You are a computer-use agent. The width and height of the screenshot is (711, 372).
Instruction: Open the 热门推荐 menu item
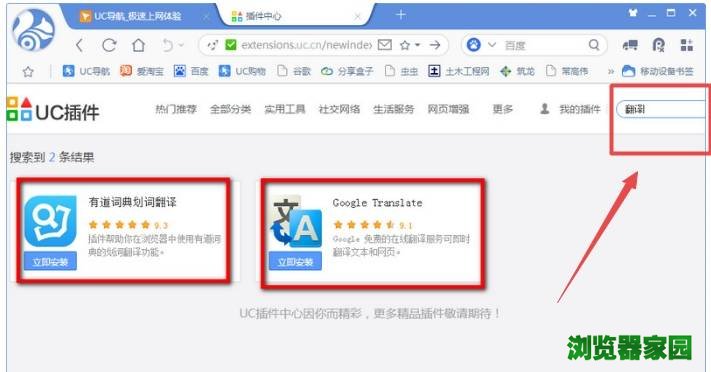176,109
